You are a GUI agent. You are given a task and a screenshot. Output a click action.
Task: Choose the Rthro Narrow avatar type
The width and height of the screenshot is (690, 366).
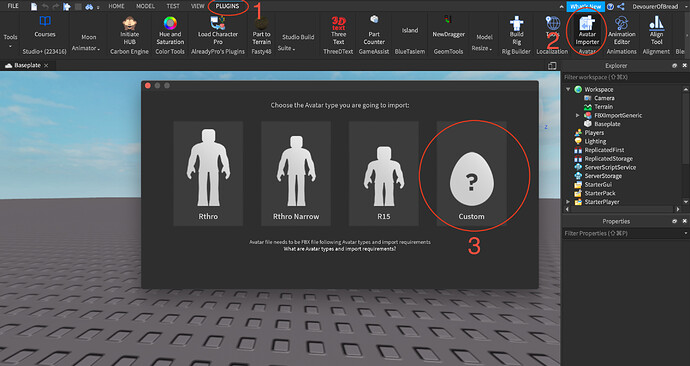click(296, 174)
